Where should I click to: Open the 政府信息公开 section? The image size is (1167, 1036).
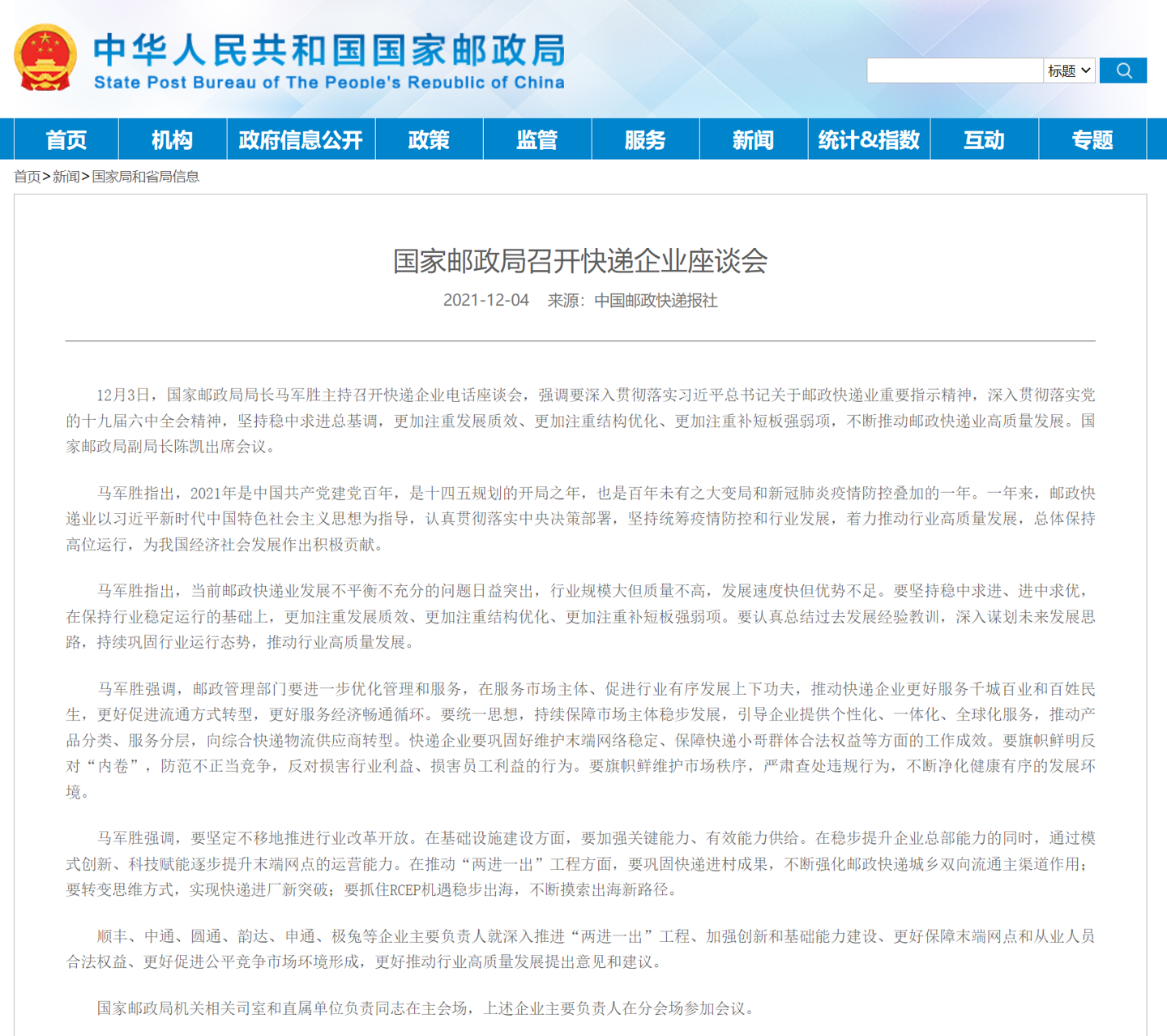[301, 139]
